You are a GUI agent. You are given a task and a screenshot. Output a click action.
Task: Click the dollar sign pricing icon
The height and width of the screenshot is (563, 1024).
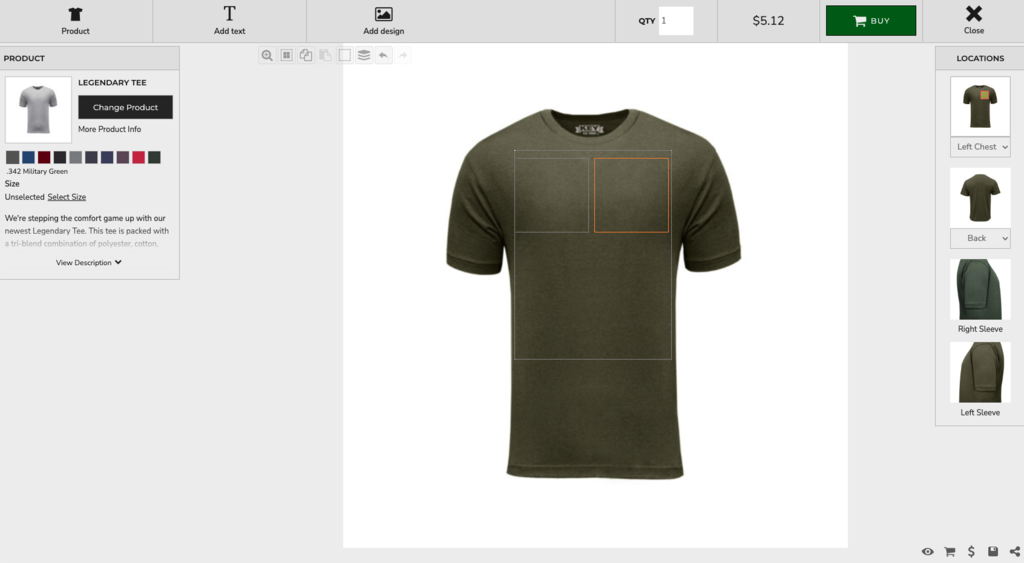pos(971,552)
